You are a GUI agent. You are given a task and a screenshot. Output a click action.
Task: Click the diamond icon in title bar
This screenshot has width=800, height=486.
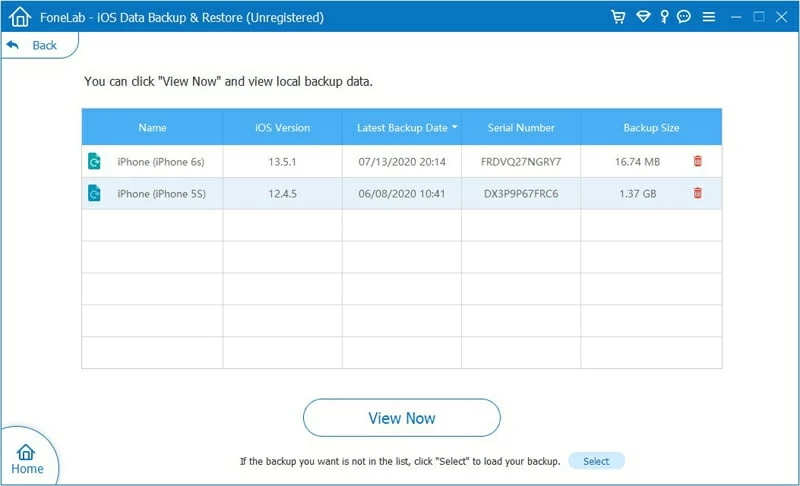point(642,17)
